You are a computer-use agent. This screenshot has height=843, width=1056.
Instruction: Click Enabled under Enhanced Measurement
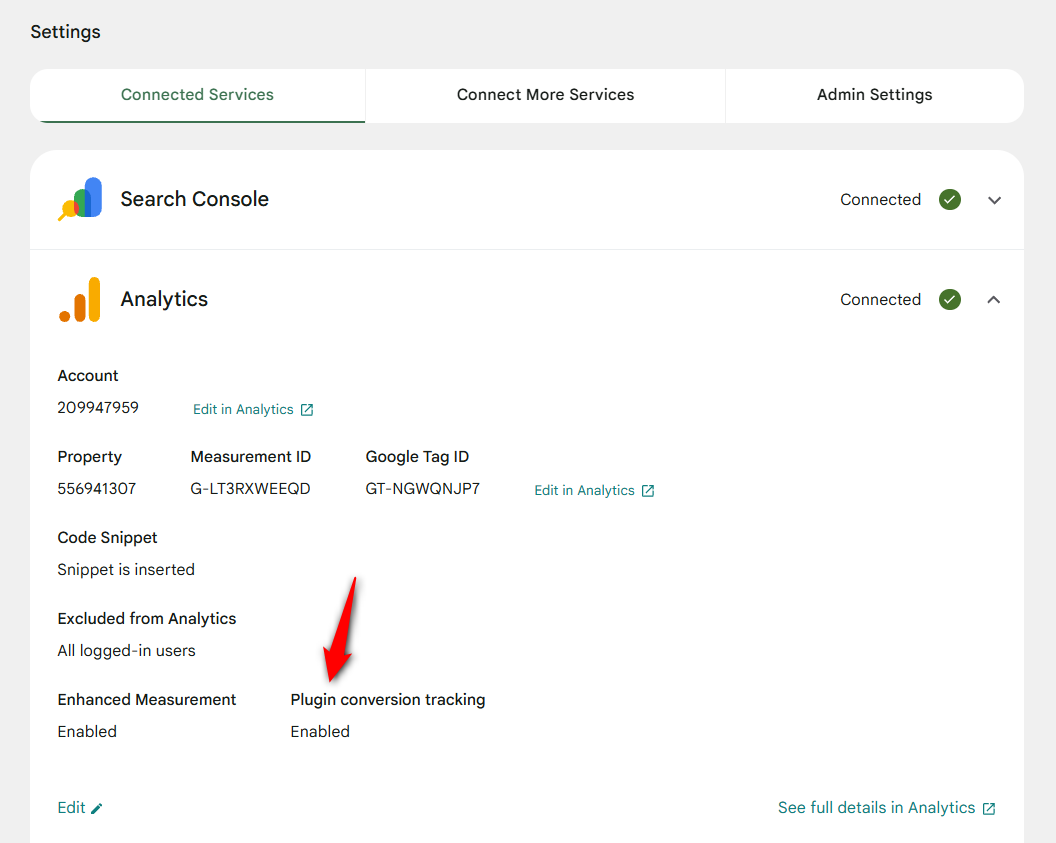point(87,732)
